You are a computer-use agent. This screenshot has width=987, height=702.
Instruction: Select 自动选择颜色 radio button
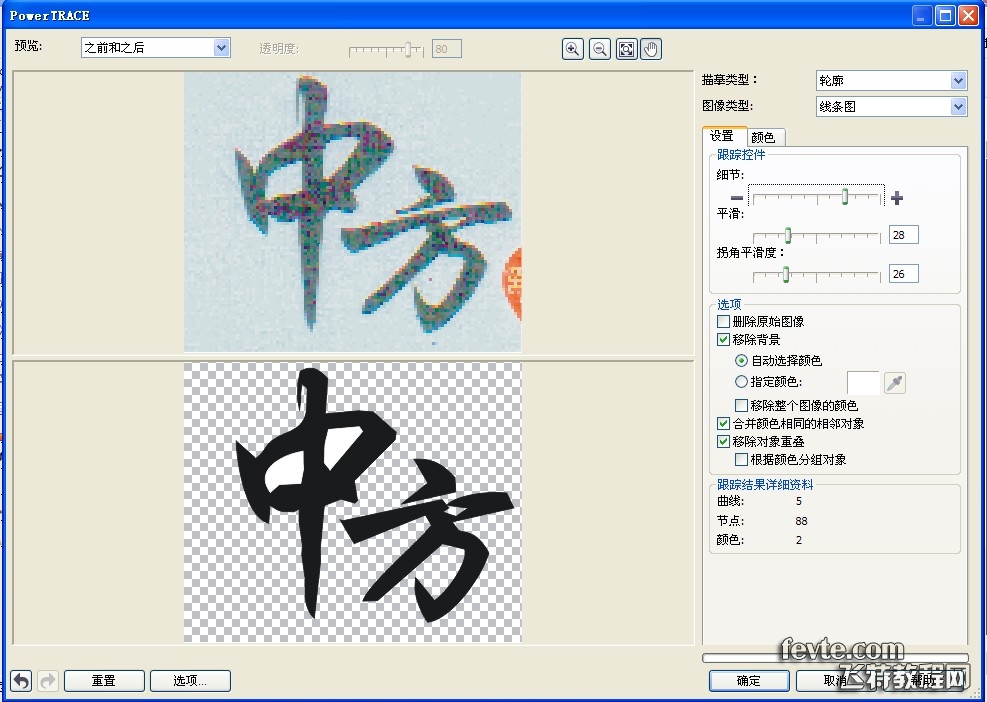point(742,361)
